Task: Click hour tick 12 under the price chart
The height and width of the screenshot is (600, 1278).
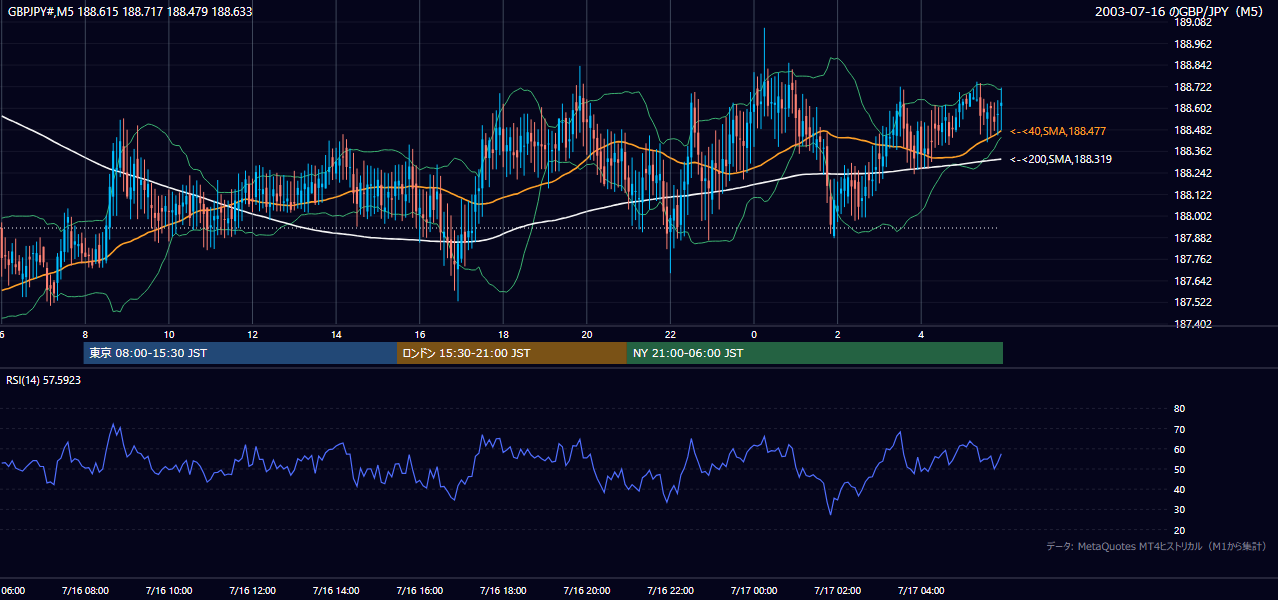Action: pos(252,335)
